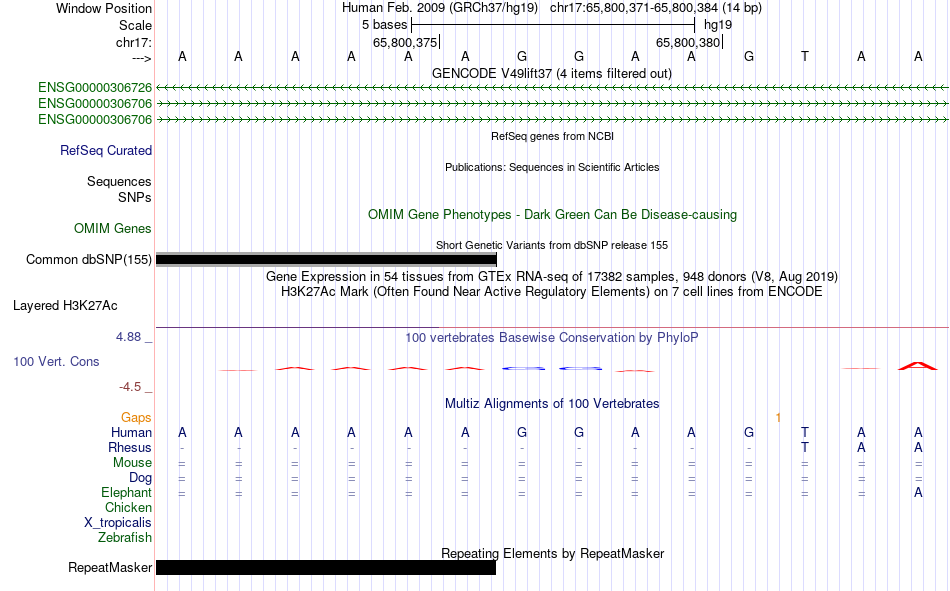This screenshot has height=591, width=950.
Task: Click the OMIM Gene Phenotypes green title
Action: tap(553, 215)
